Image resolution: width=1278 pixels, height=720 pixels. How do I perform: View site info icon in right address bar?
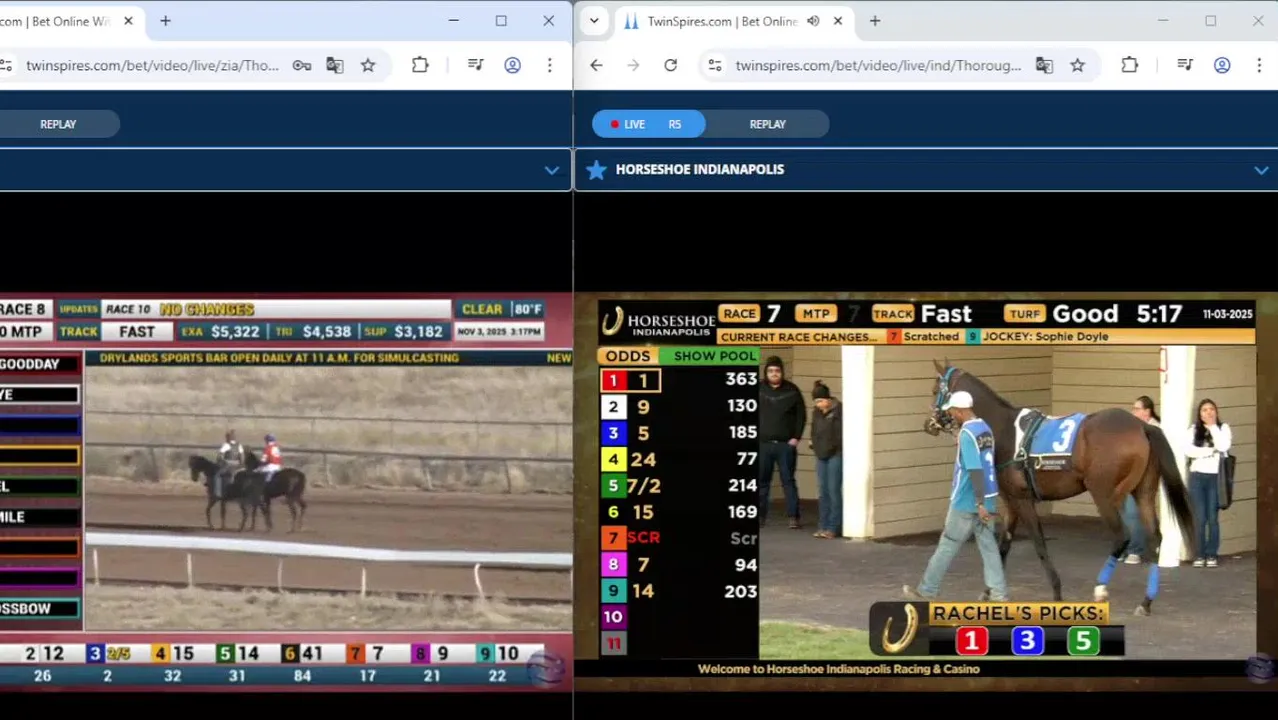click(x=714, y=65)
